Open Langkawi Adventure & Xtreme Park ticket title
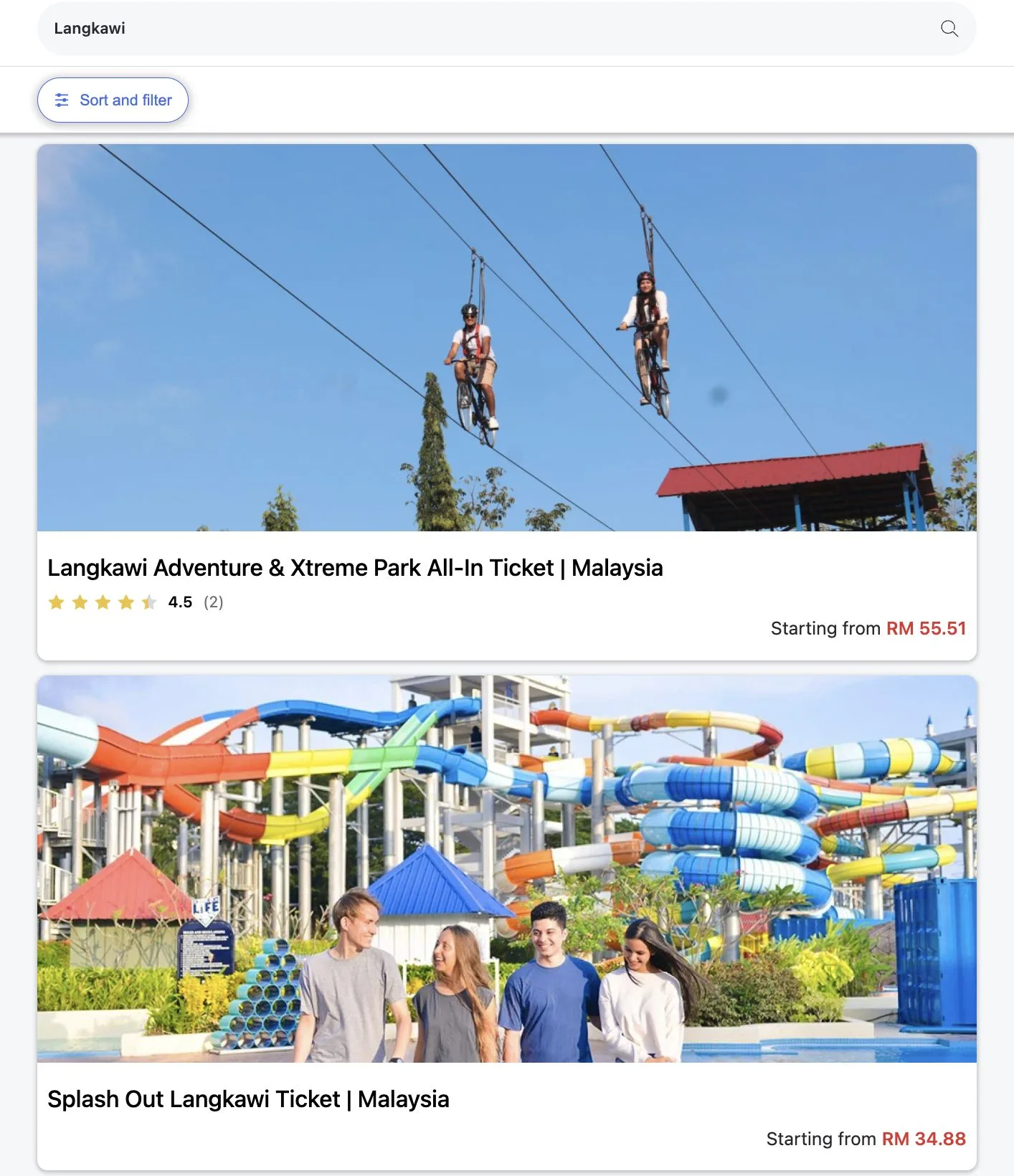 pos(355,568)
